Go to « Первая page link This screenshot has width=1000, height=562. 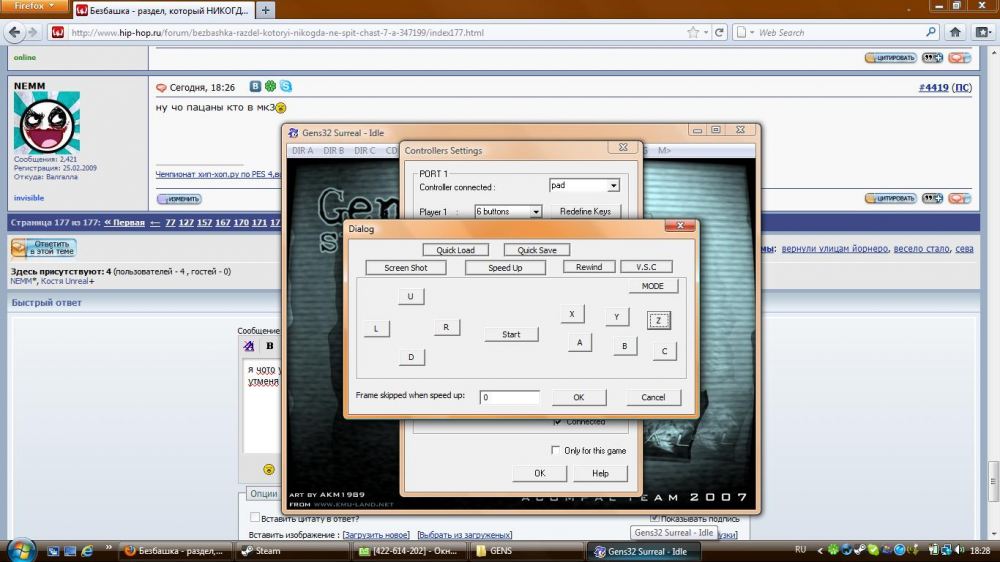[124, 223]
